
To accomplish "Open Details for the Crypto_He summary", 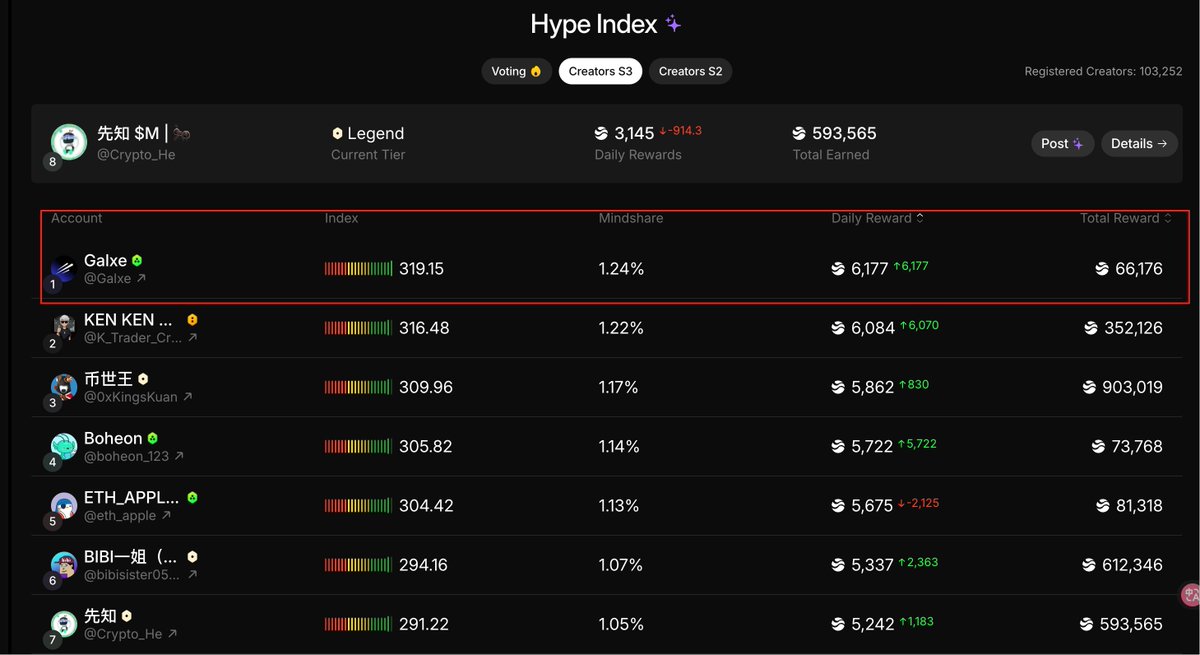I will coord(1139,144).
